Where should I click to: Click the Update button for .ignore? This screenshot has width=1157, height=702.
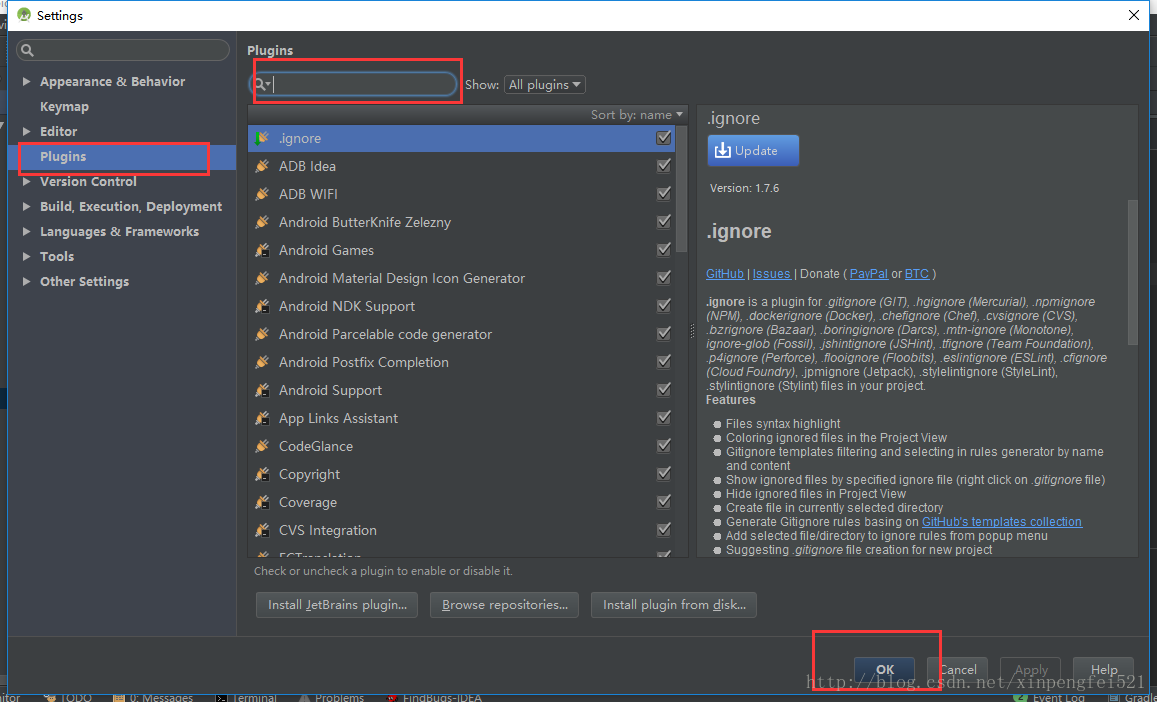click(753, 151)
